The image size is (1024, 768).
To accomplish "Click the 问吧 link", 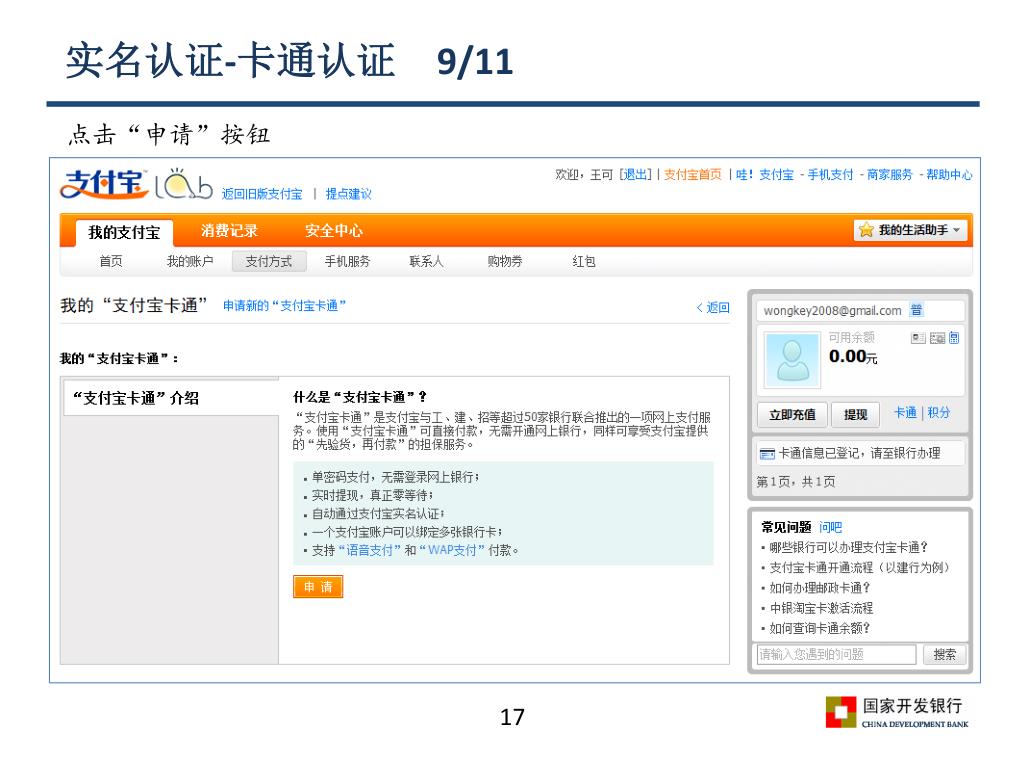I will [830, 527].
